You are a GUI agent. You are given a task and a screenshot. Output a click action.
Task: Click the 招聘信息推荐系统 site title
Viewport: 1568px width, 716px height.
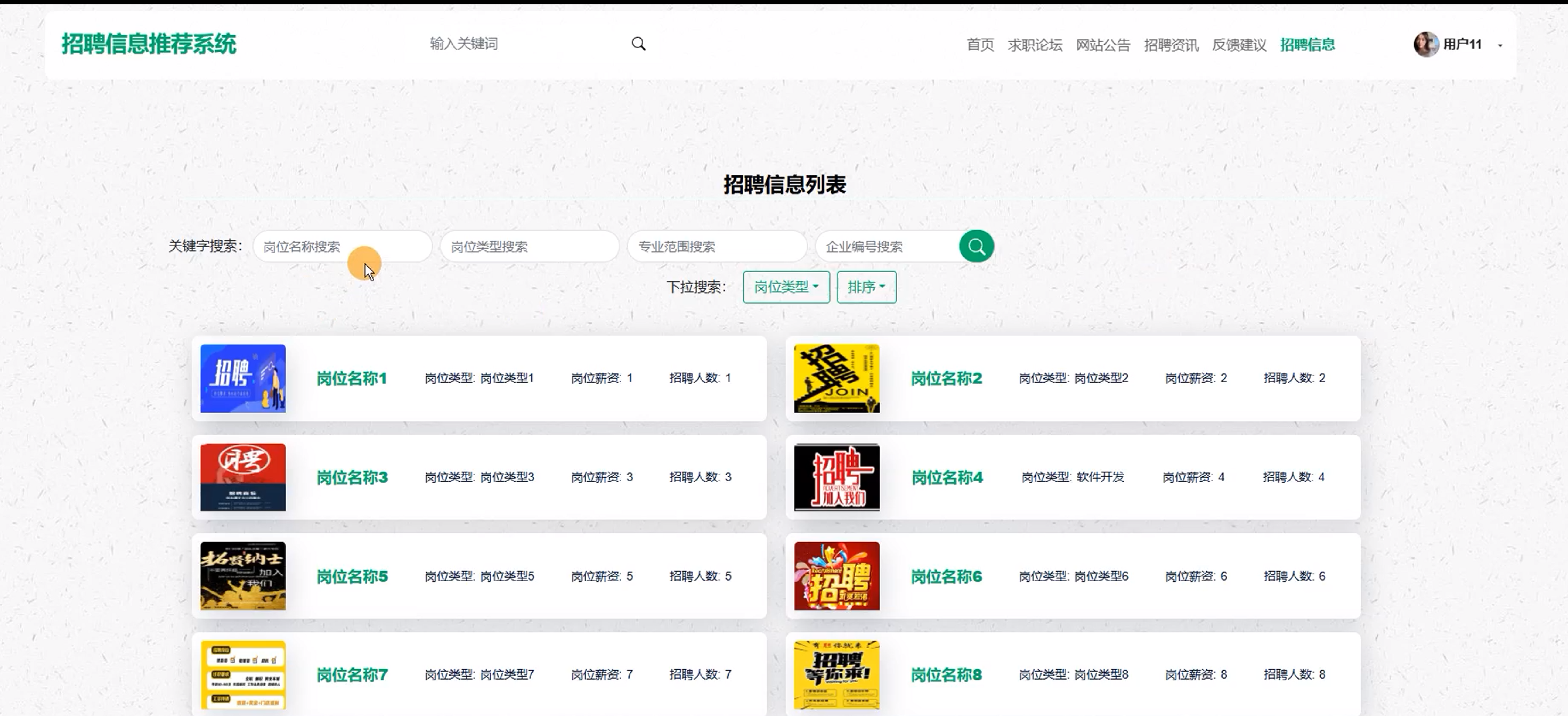[149, 44]
